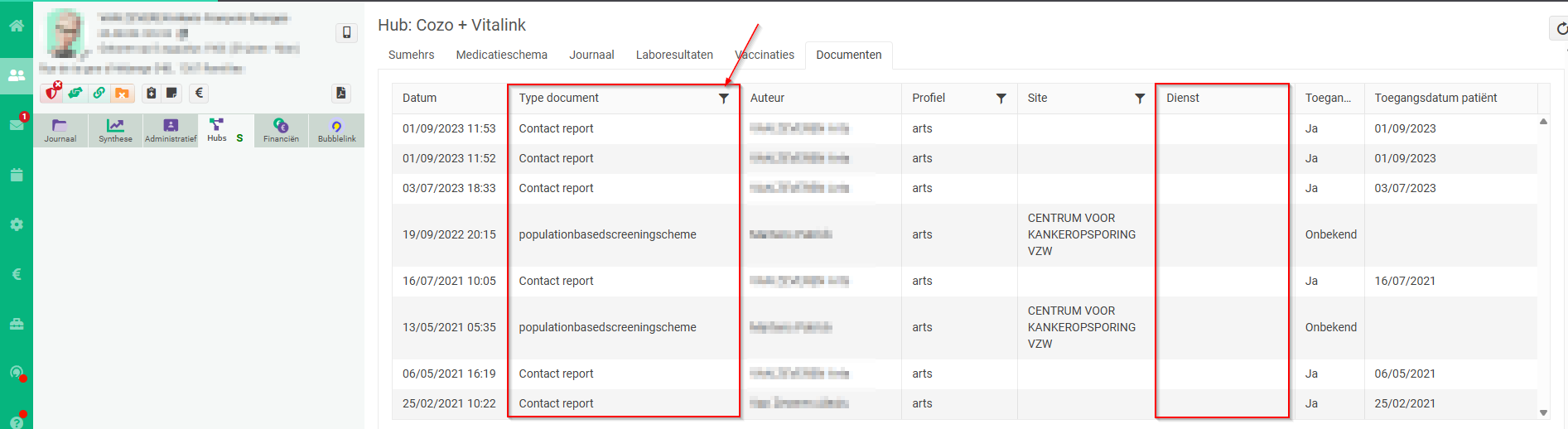Switch to the Laboresultaten tab
1568x429 pixels.
673,55
